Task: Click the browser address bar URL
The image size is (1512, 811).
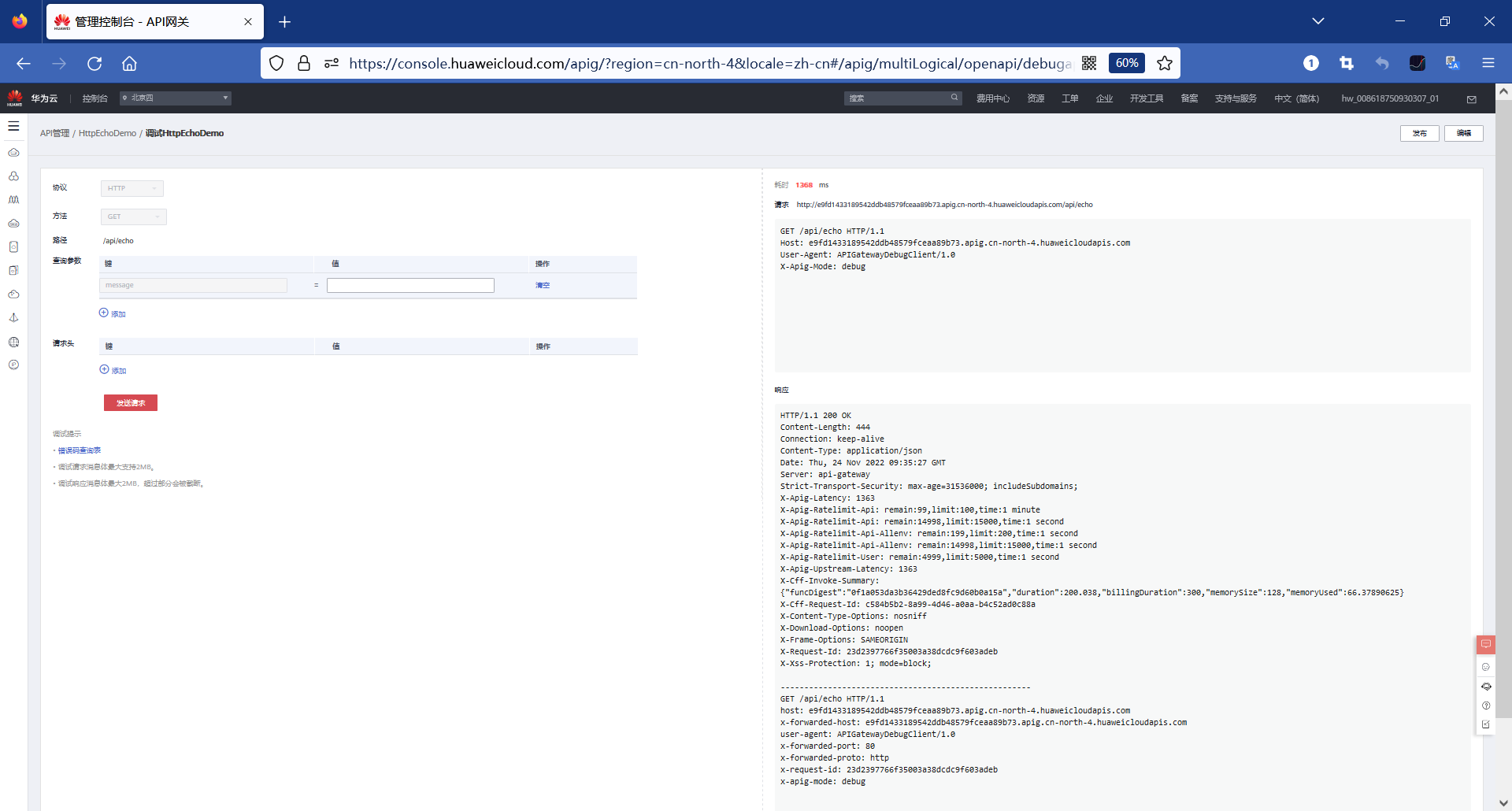Action: [x=710, y=63]
